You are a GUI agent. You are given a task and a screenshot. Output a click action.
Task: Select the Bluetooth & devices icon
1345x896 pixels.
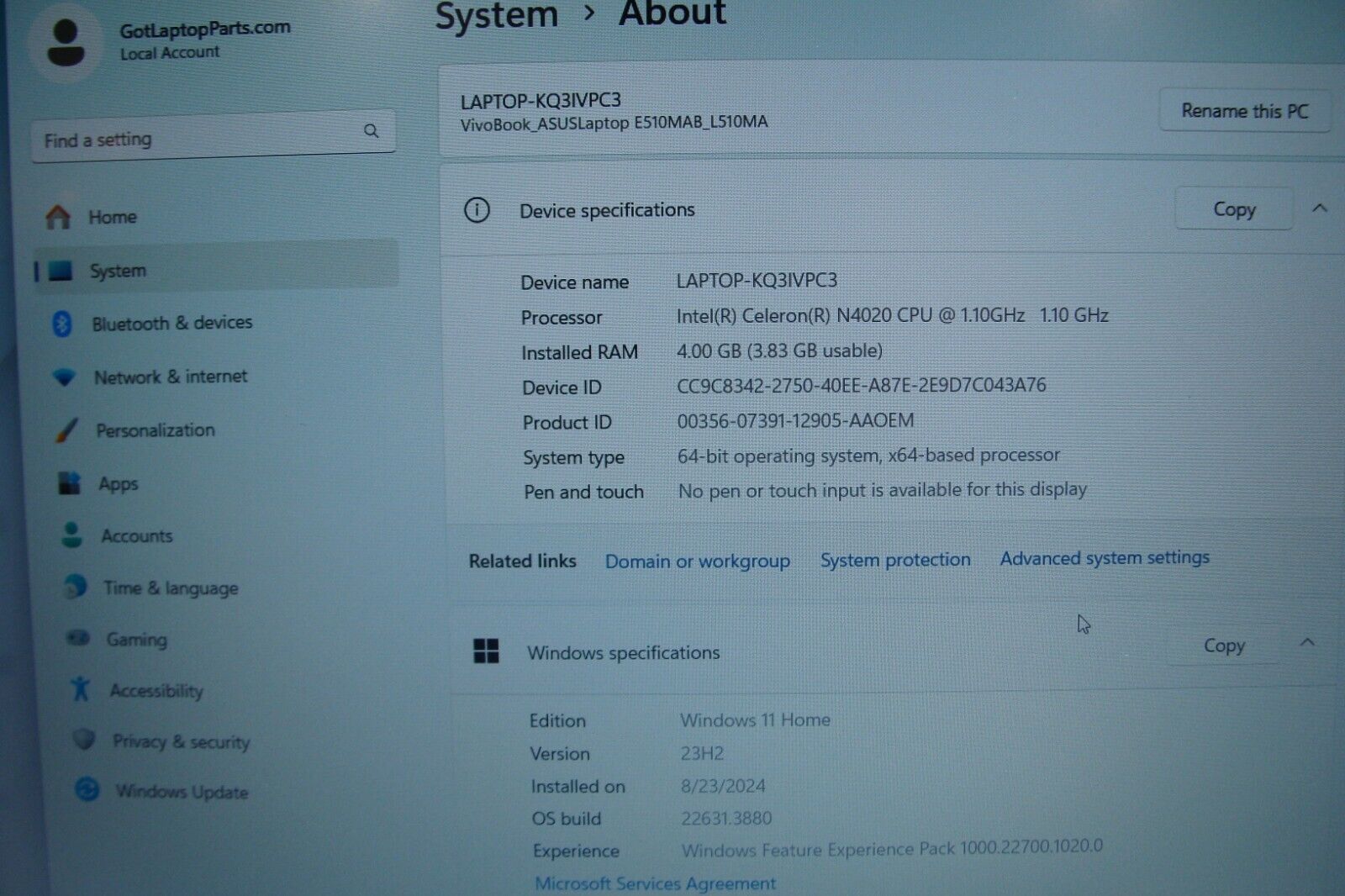click(x=64, y=322)
